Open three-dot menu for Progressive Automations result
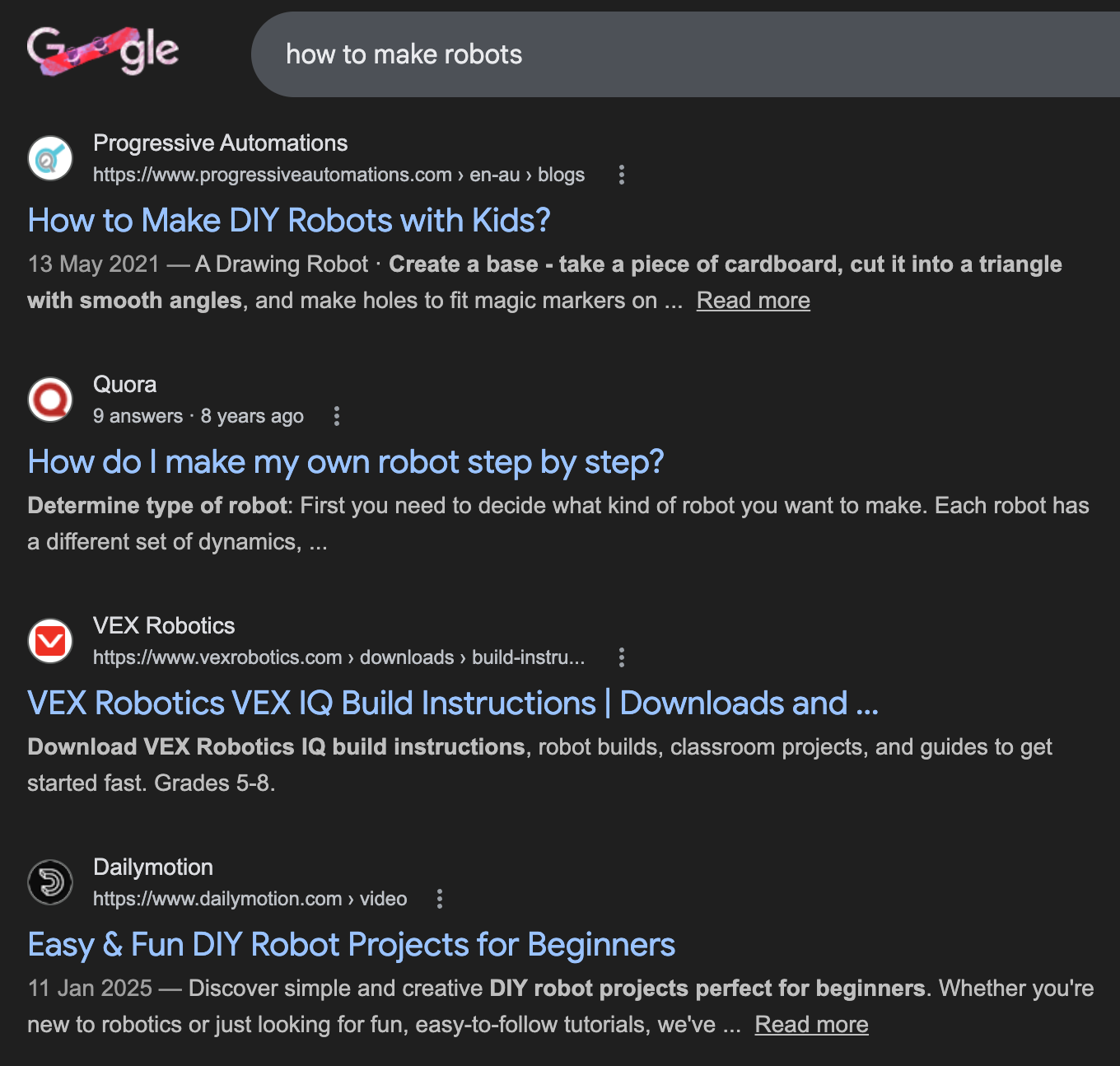1120x1066 pixels. pos(622,175)
